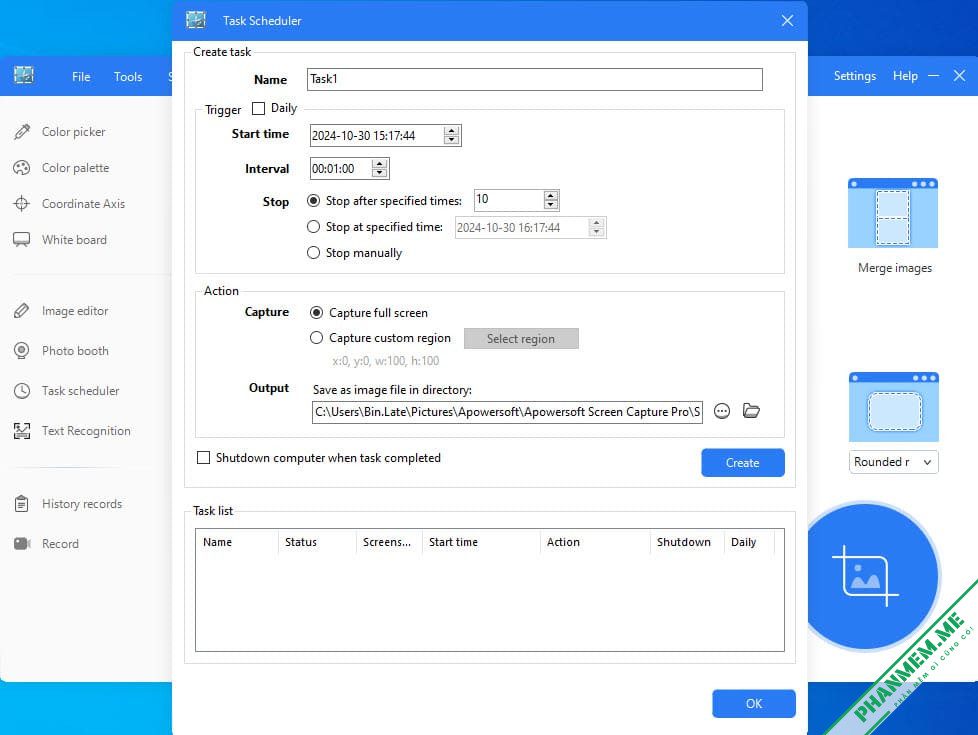The image size is (978, 735).
Task: Select Stop at specified time
Action: [314, 227]
